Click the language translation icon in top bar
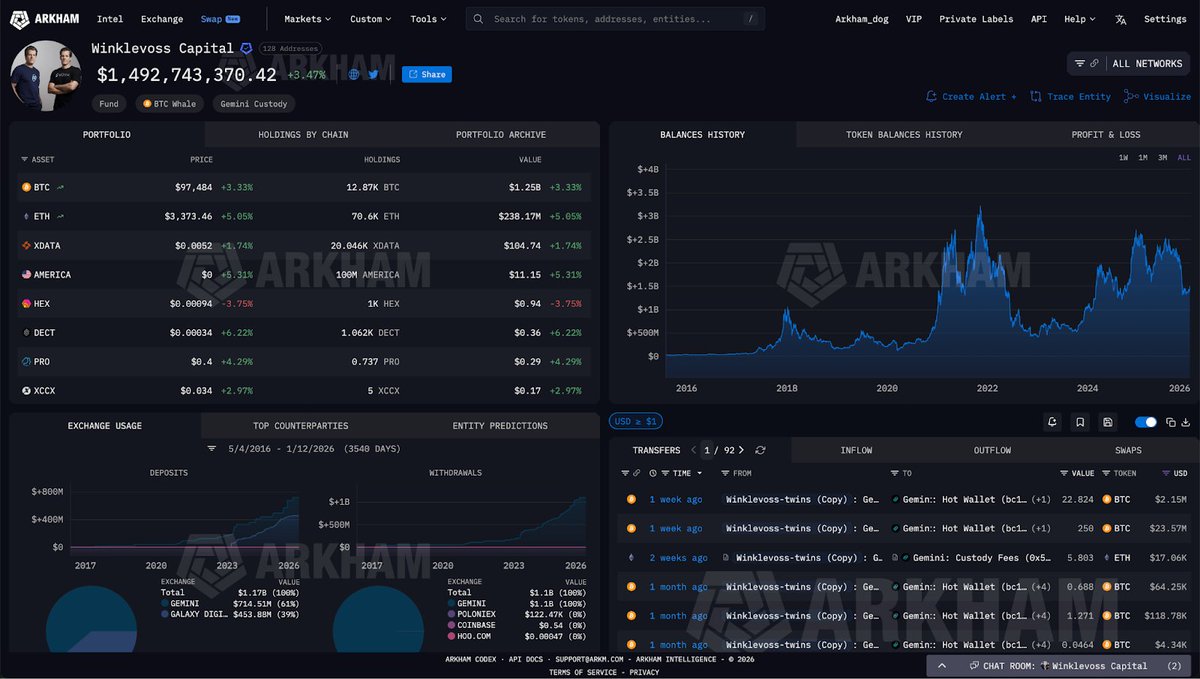This screenshot has width=1200, height=679. 1120,19
